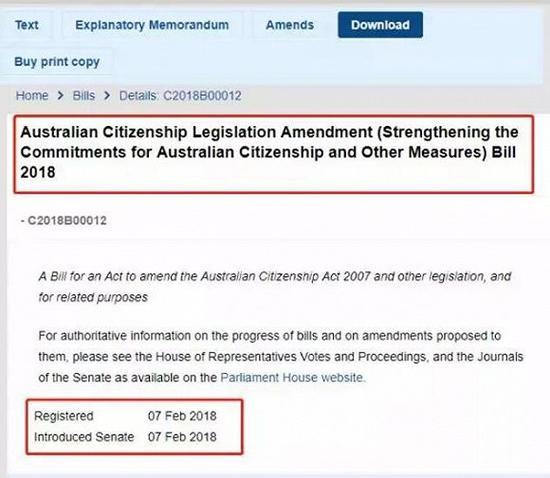Switch to the Explanatory Memorandum tab
Viewport: 550px width, 478px height.
pyautogui.click(x=152, y=25)
